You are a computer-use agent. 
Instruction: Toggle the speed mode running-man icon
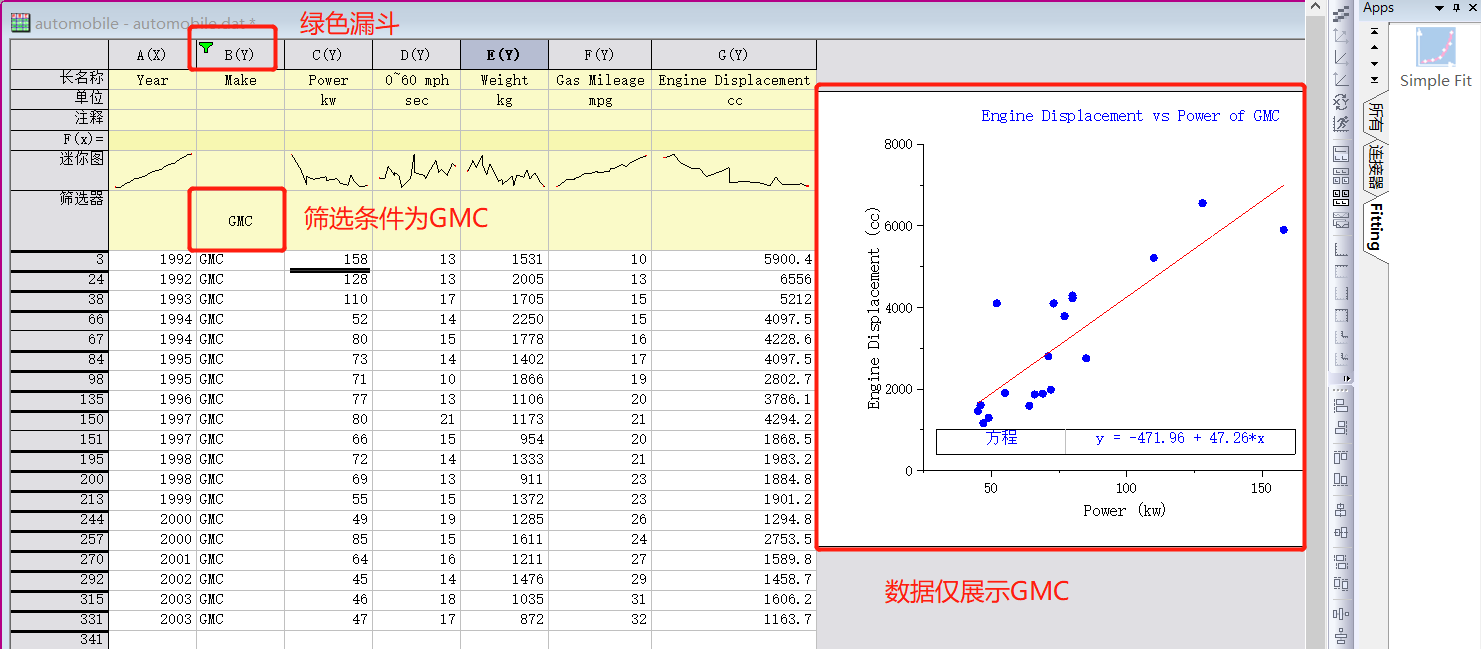(1341, 124)
